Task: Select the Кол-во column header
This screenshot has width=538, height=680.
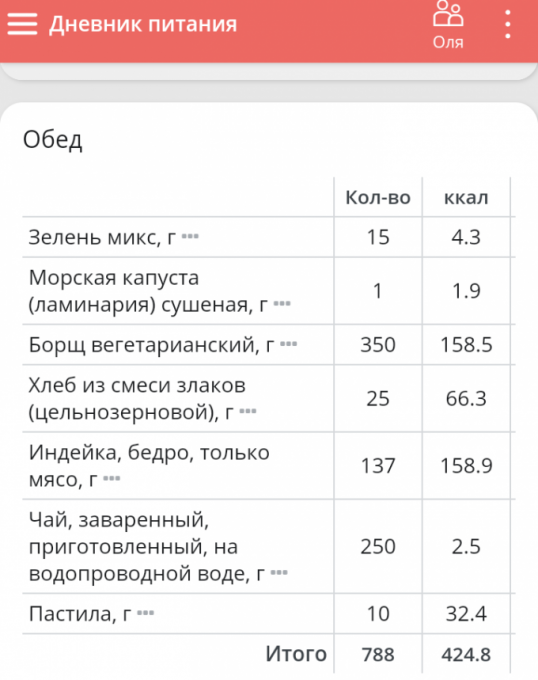Action: [x=378, y=198]
